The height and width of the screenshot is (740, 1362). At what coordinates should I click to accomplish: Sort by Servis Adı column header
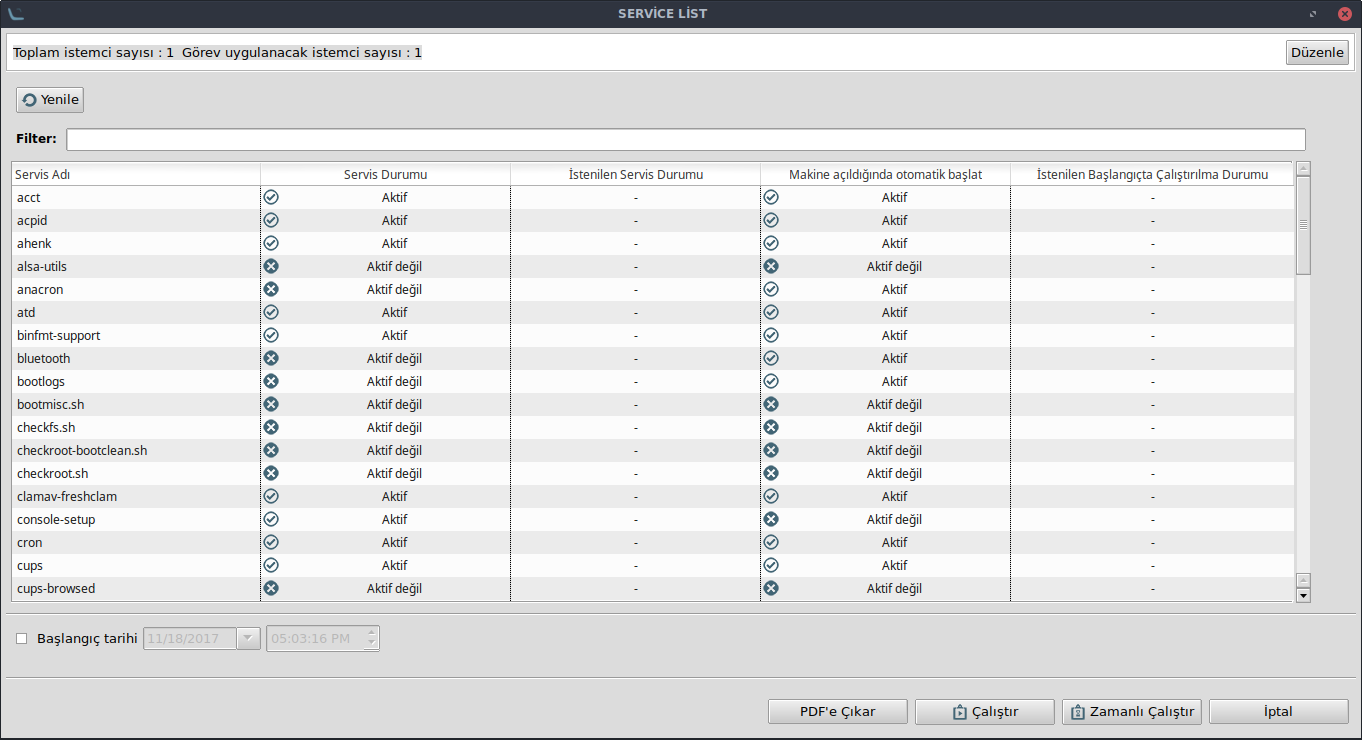click(136, 174)
